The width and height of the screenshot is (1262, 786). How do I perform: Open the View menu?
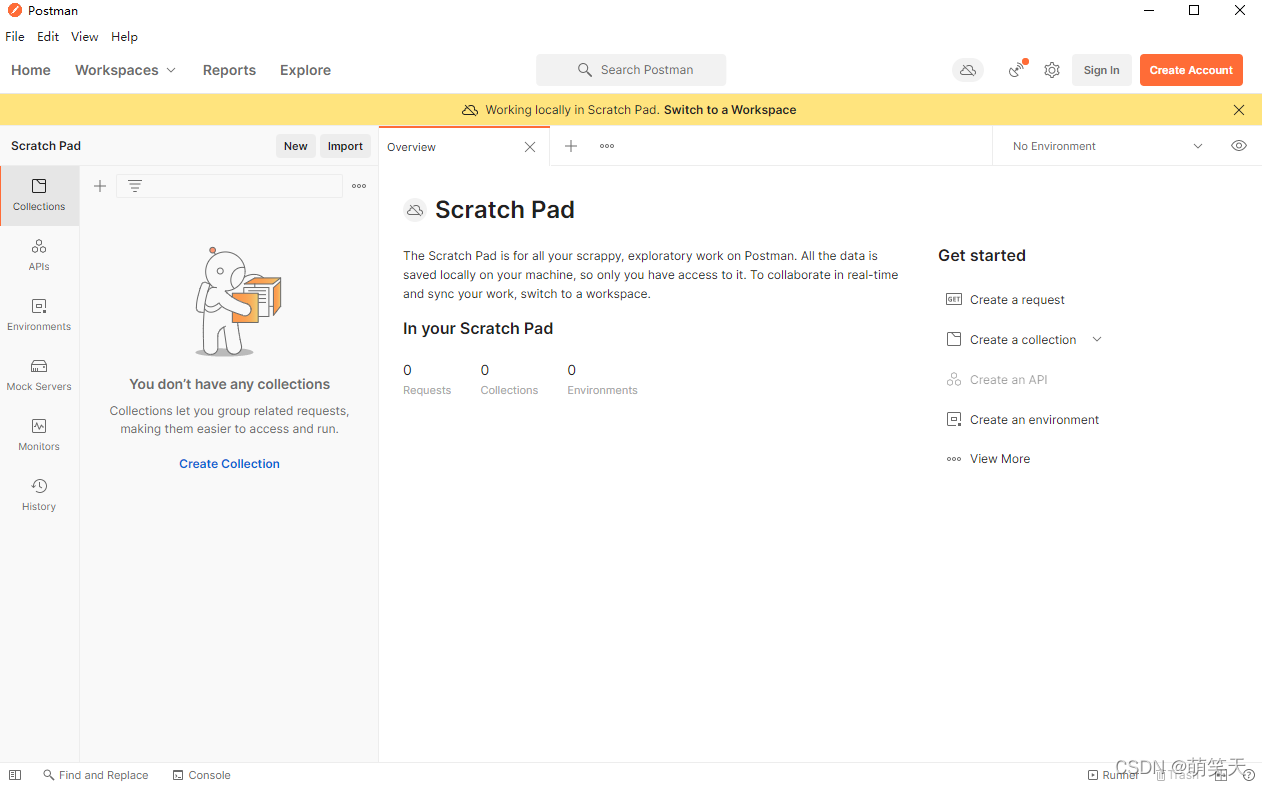tap(85, 36)
